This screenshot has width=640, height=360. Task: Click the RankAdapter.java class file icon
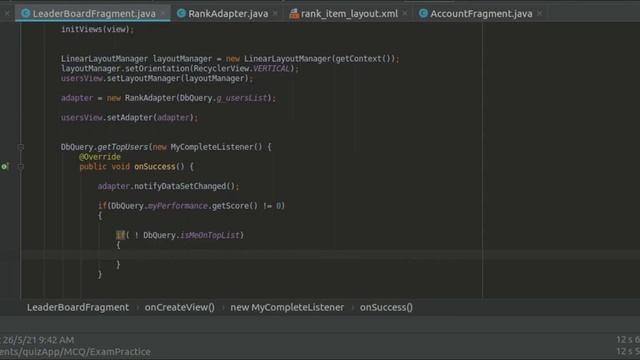coord(181,13)
